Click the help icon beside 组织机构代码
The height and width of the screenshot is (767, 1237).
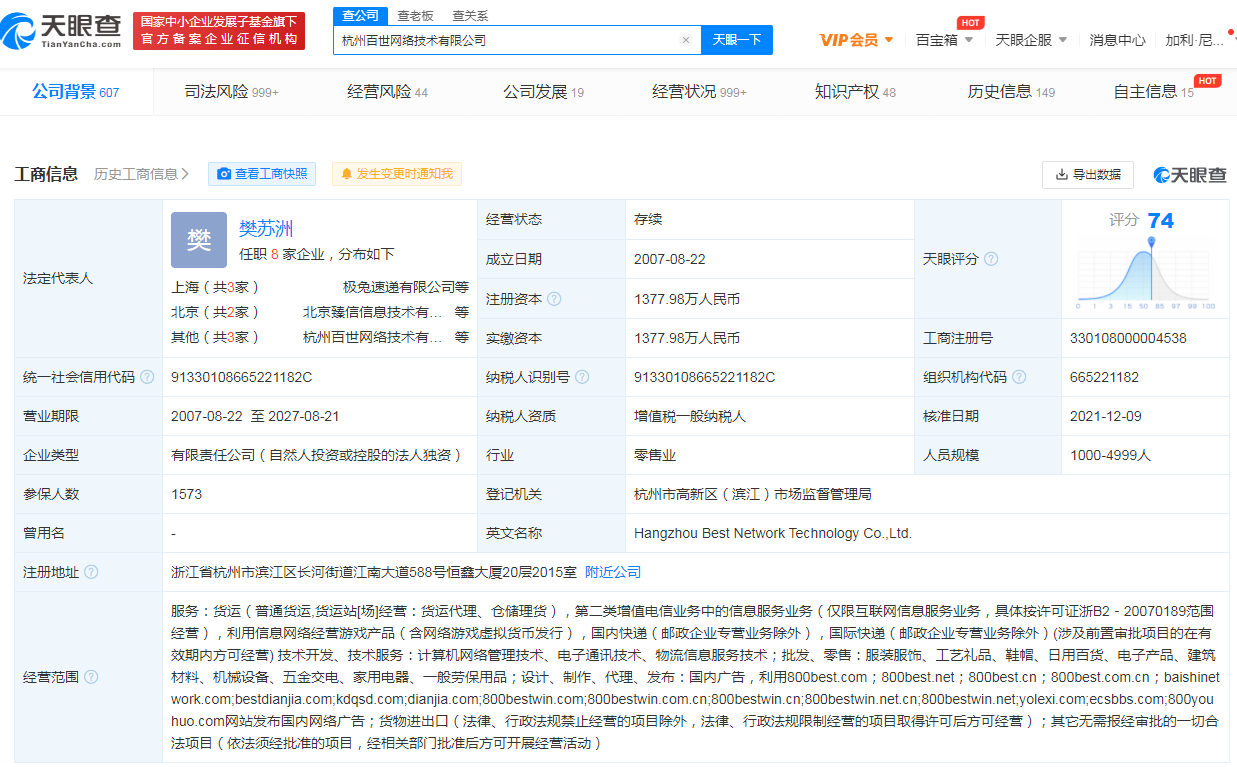1019,377
